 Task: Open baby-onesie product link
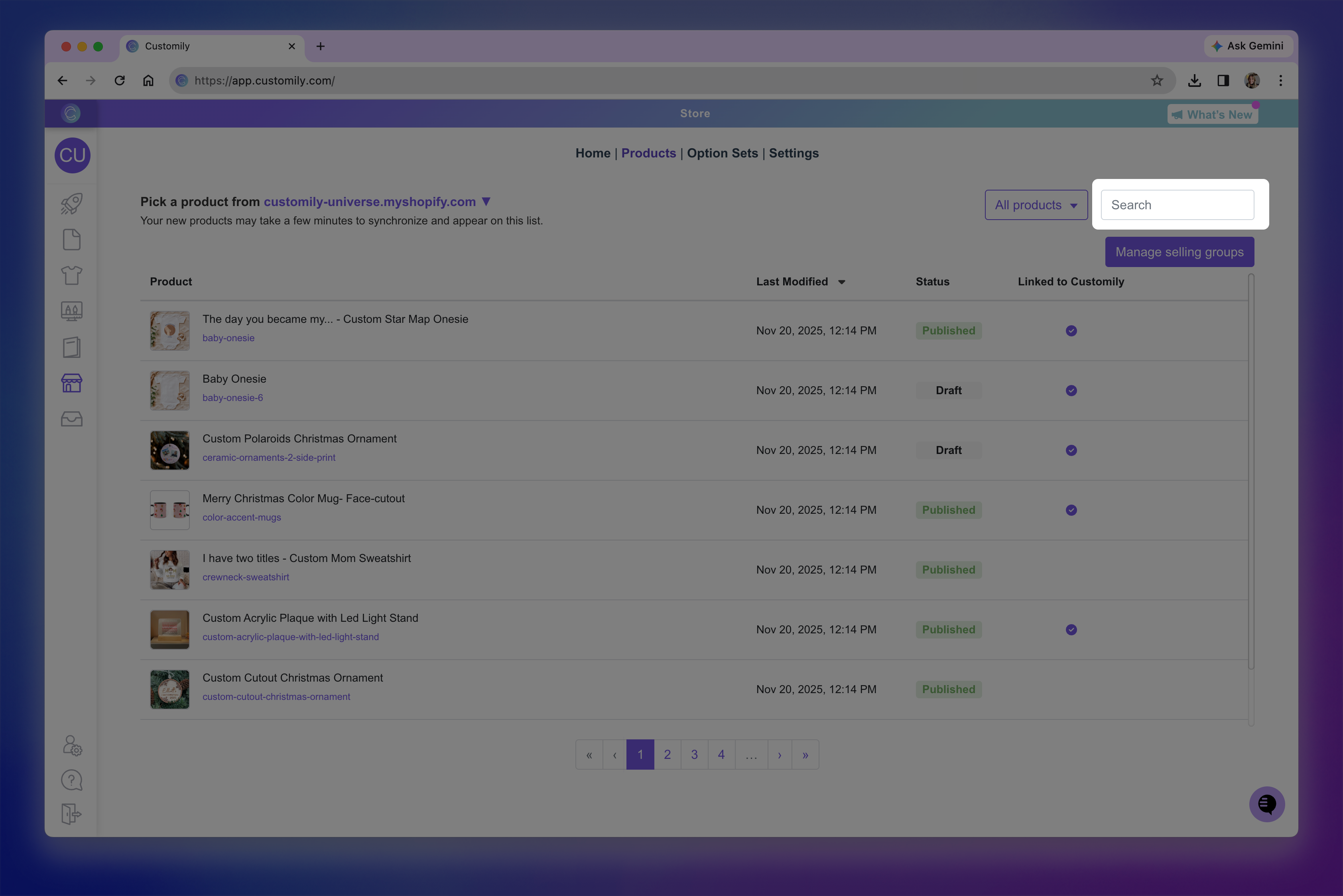(228, 338)
